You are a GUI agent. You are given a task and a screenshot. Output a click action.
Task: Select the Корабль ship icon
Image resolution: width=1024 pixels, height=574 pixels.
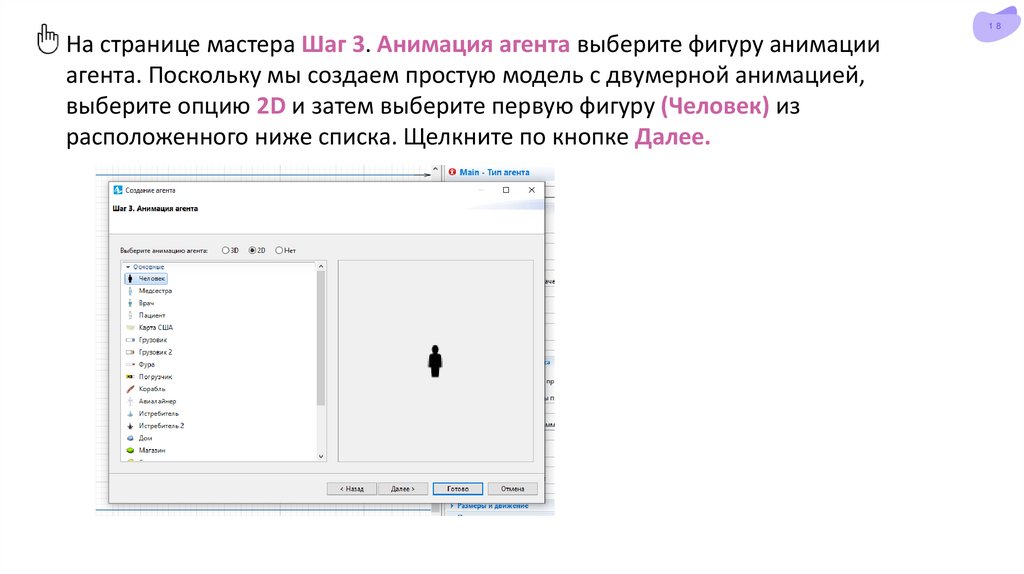(x=130, y=389)
